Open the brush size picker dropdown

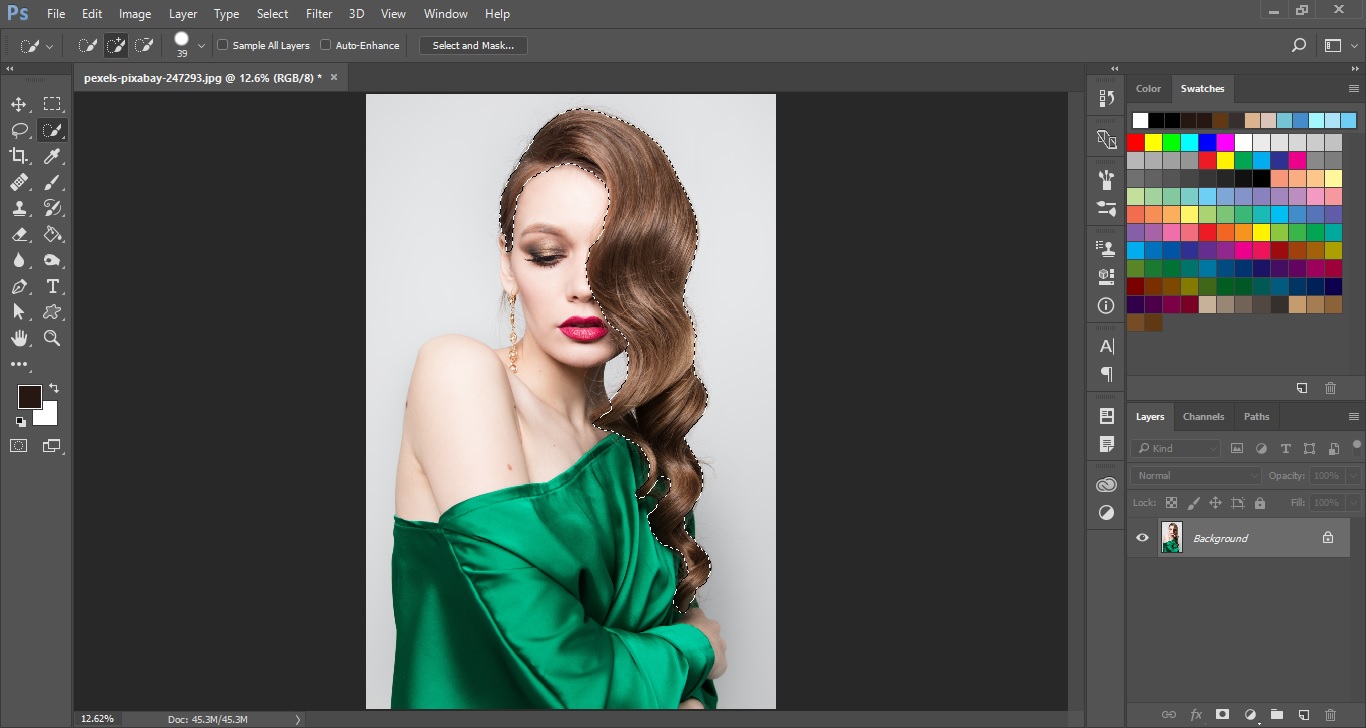pos(201,45)
